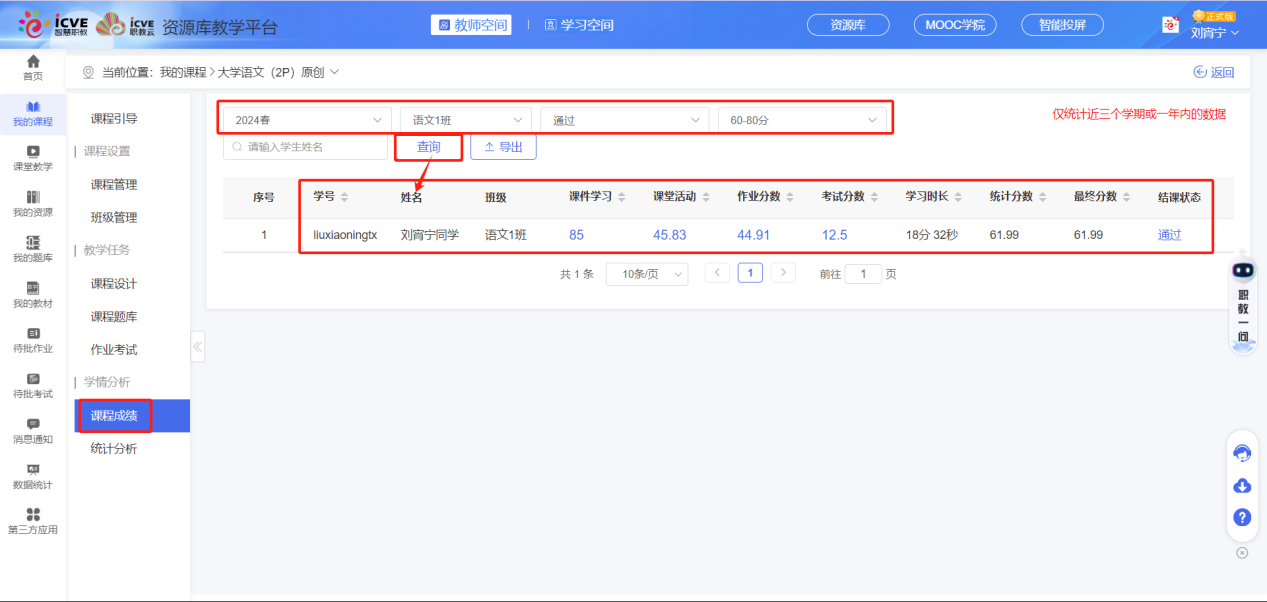
Task: Go to 我的题库 via its sidebar icon
Action: pos(32,247)
